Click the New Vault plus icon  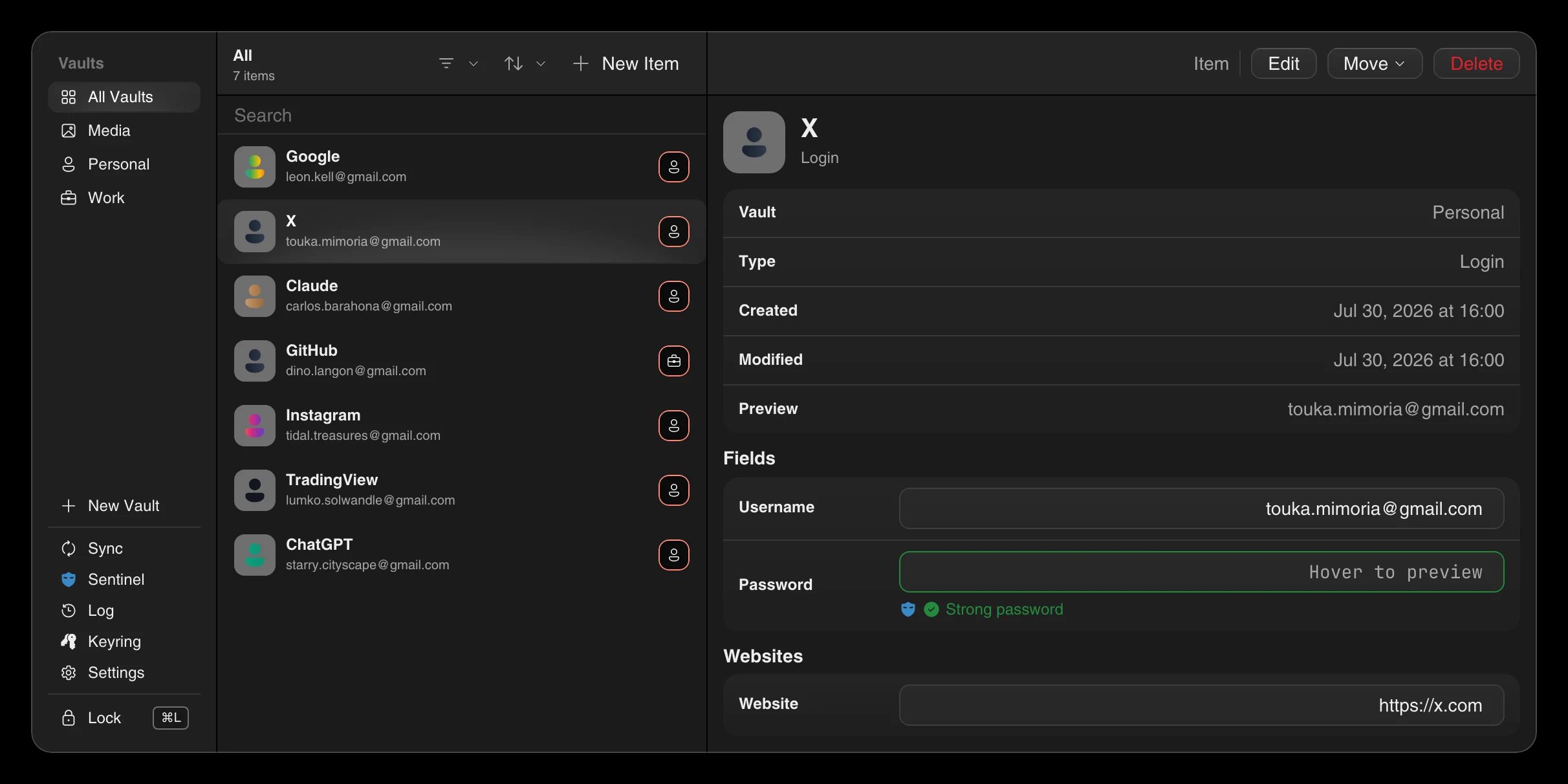click(69, 506)
